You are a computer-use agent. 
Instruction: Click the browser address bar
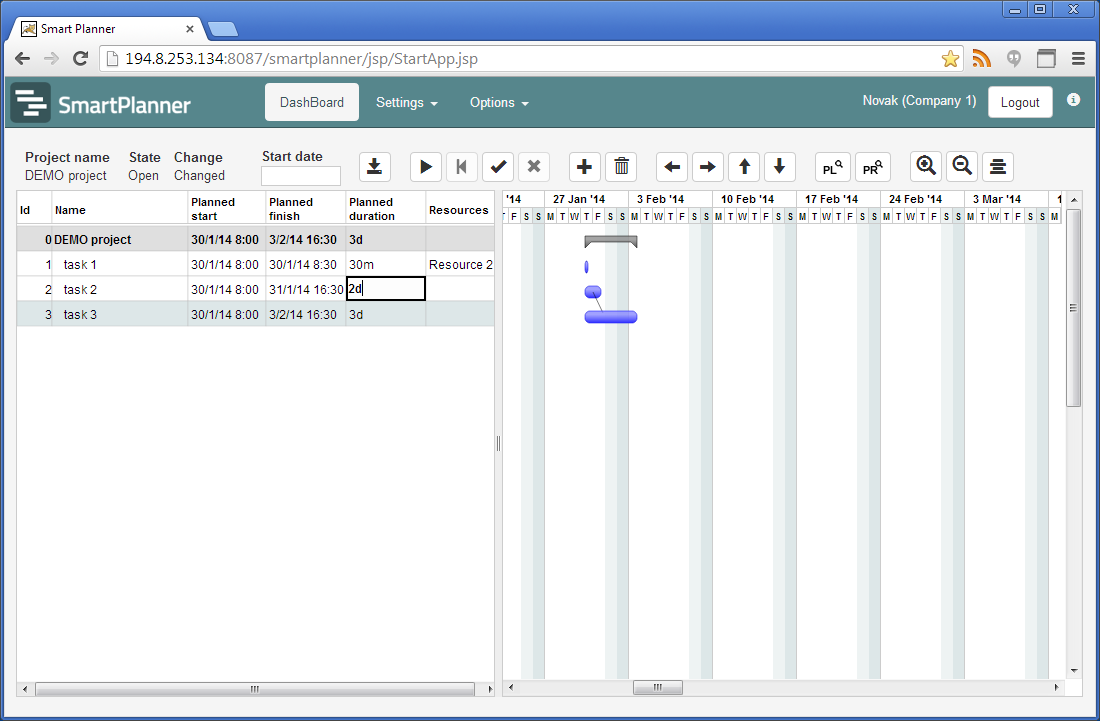(531, 59)
